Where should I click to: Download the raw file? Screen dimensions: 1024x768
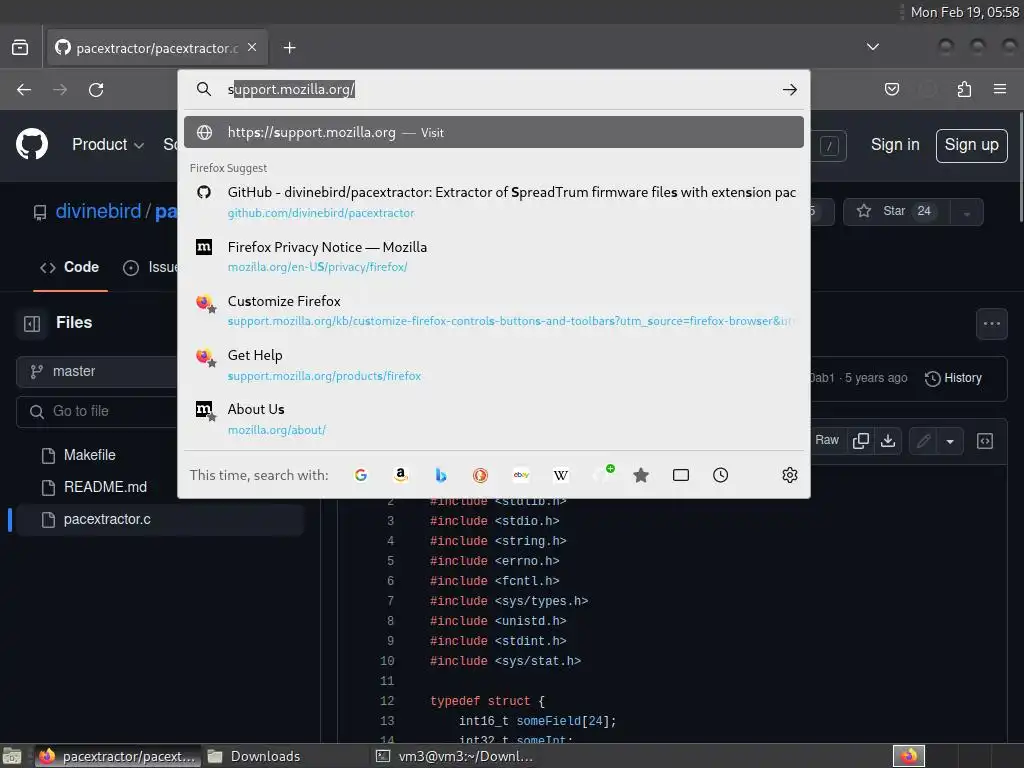point(888,441)
